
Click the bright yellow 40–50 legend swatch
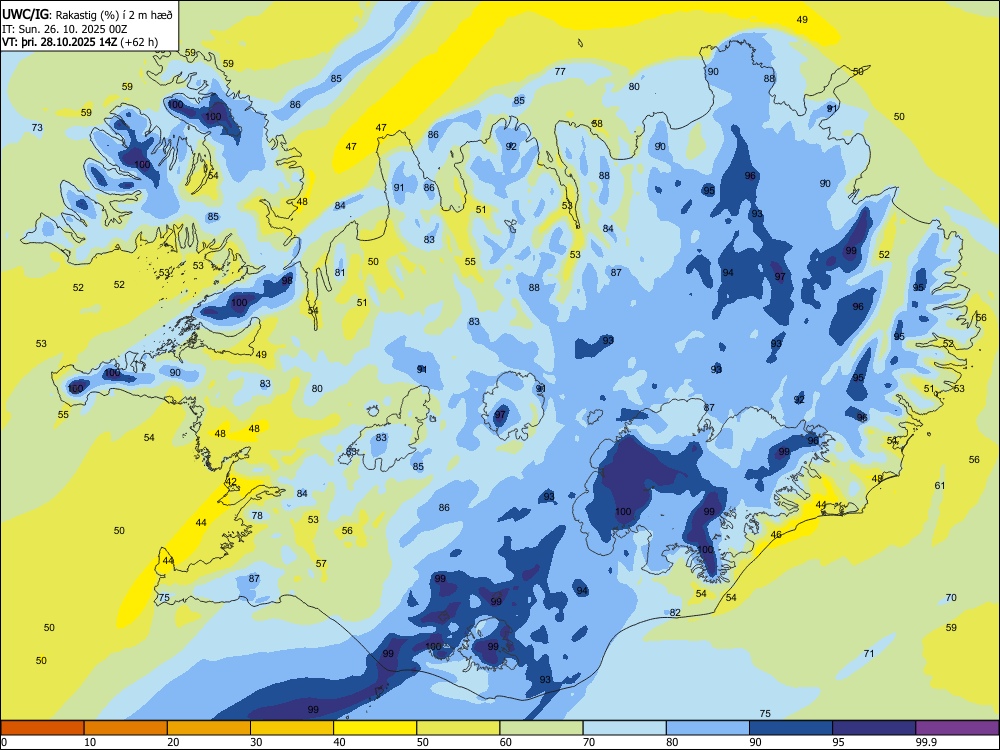pyautogui.click(x=375, y=728)
